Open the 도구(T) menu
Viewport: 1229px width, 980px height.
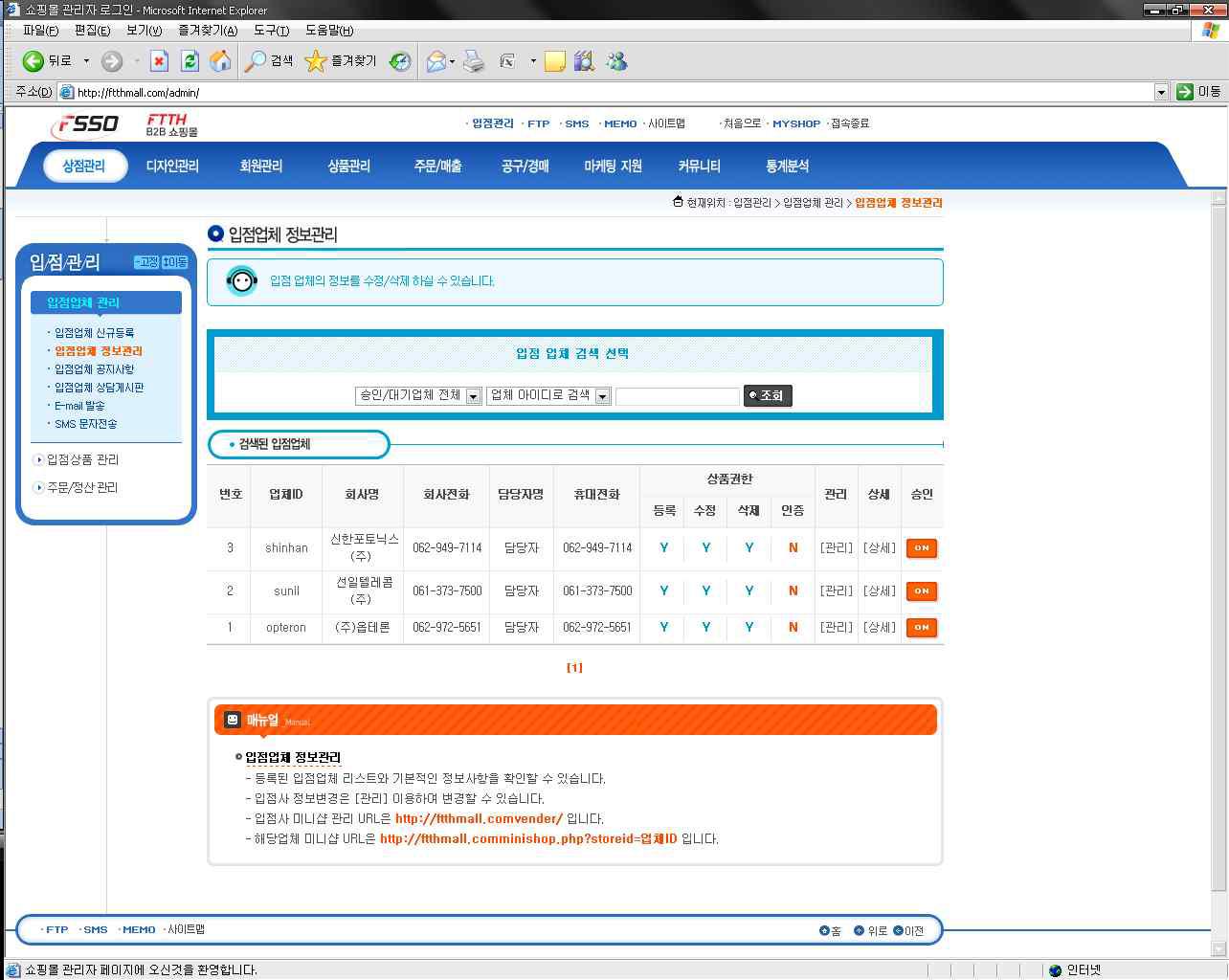click(272, 31)
